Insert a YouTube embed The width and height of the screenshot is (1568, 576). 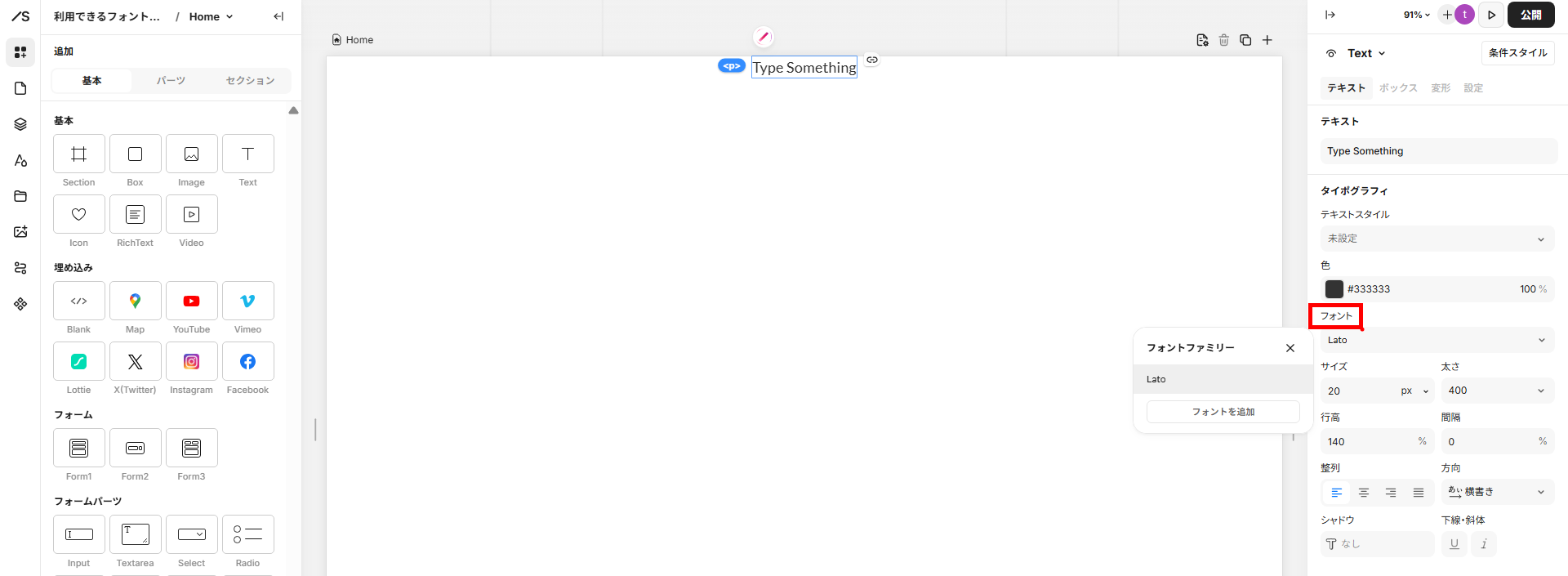192,301
